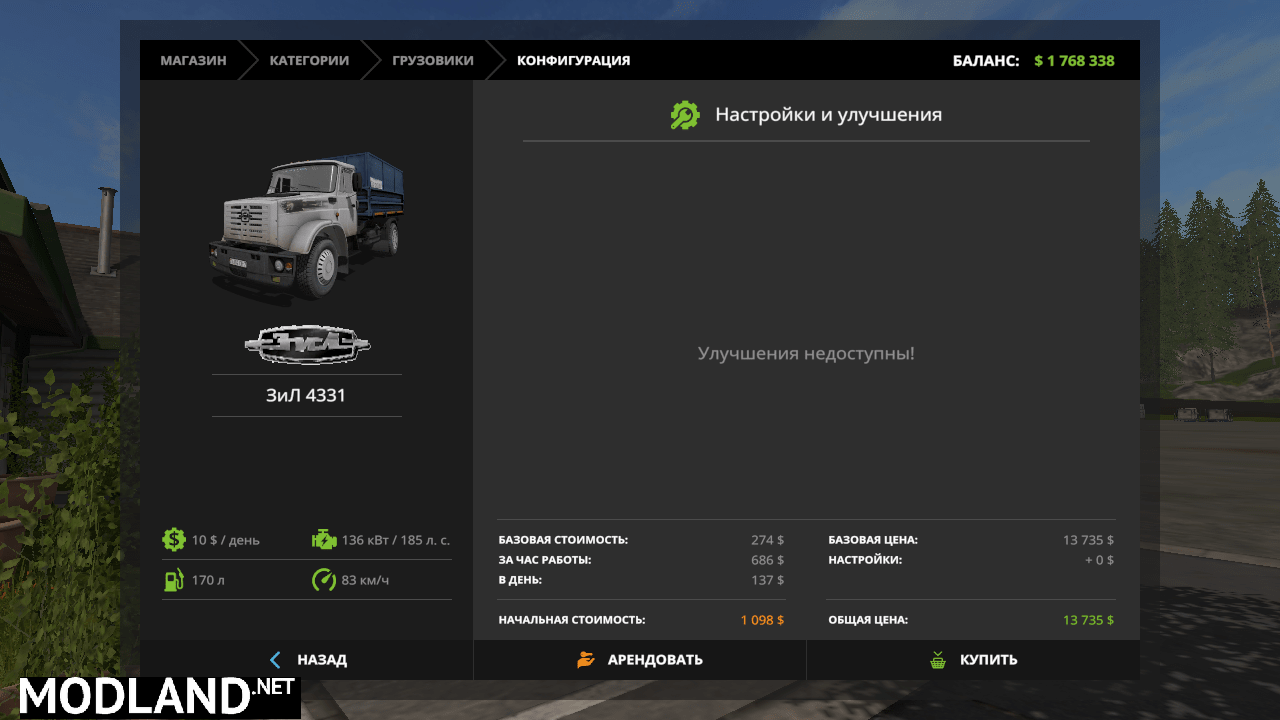Click the БАЗОВАЯ СТОИМОСТЬ: label

pos(563,540)
